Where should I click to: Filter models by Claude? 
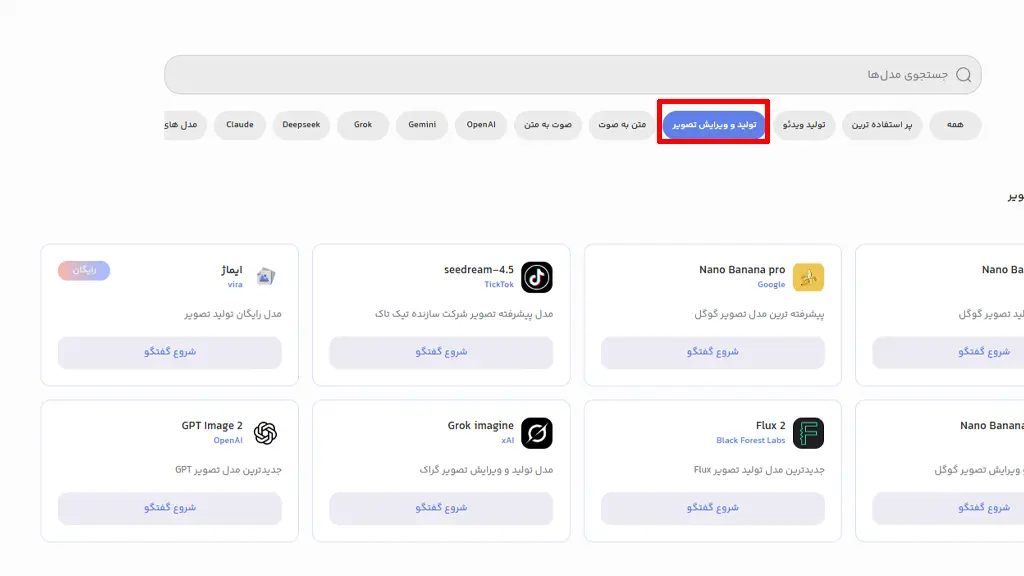pyautogui.click(x=240, y=125)
